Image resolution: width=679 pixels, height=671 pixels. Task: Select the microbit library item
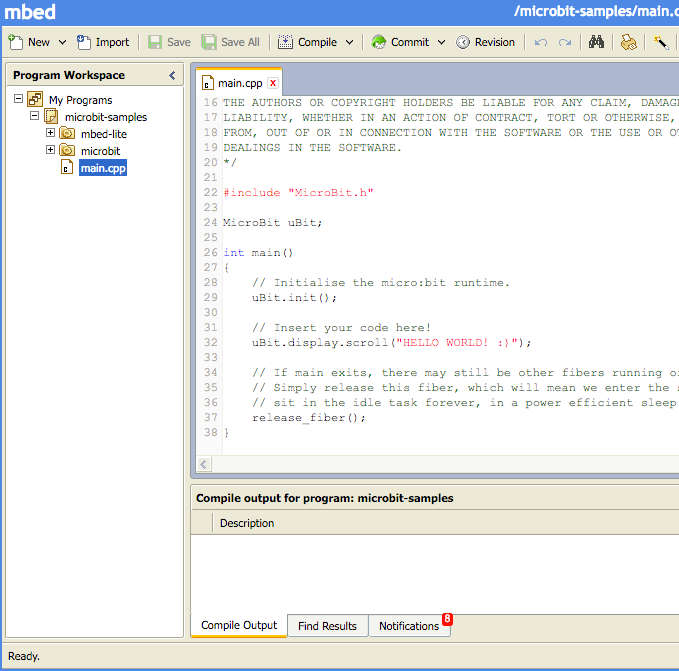100,151
